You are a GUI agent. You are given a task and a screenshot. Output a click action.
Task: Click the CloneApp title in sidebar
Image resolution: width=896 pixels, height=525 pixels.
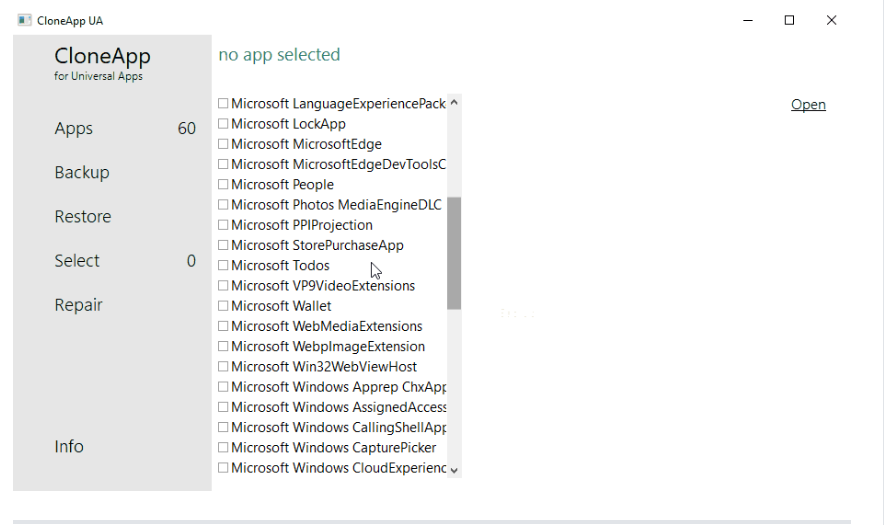point(102,56)
